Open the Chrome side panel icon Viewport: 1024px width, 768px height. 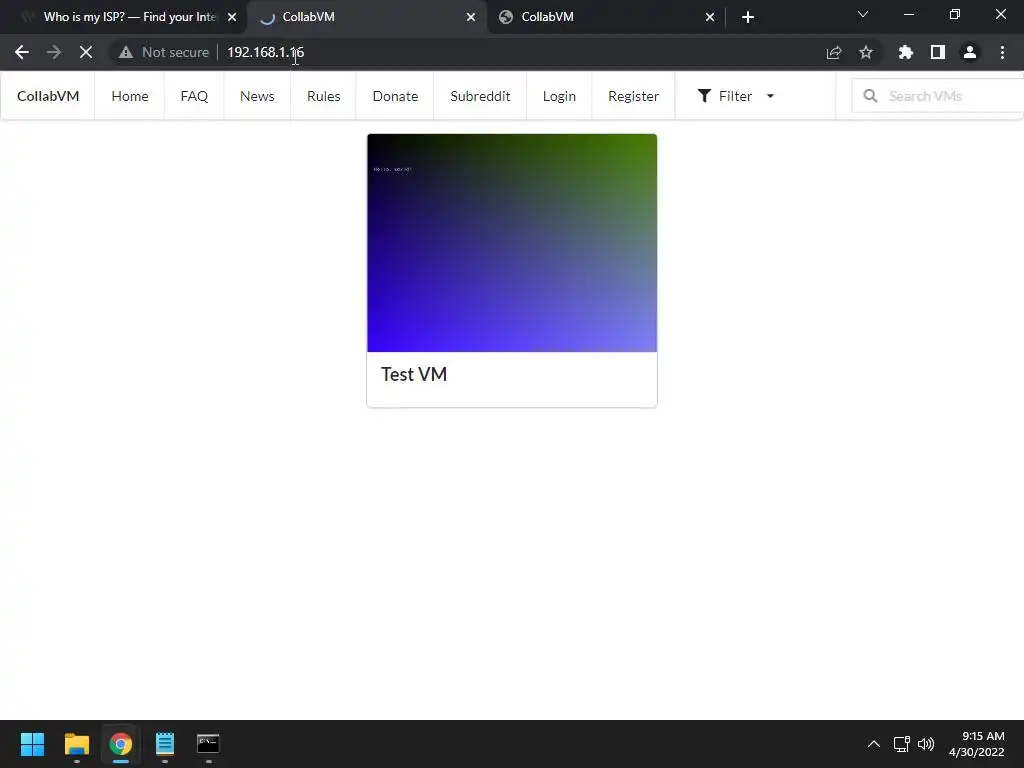938,52
